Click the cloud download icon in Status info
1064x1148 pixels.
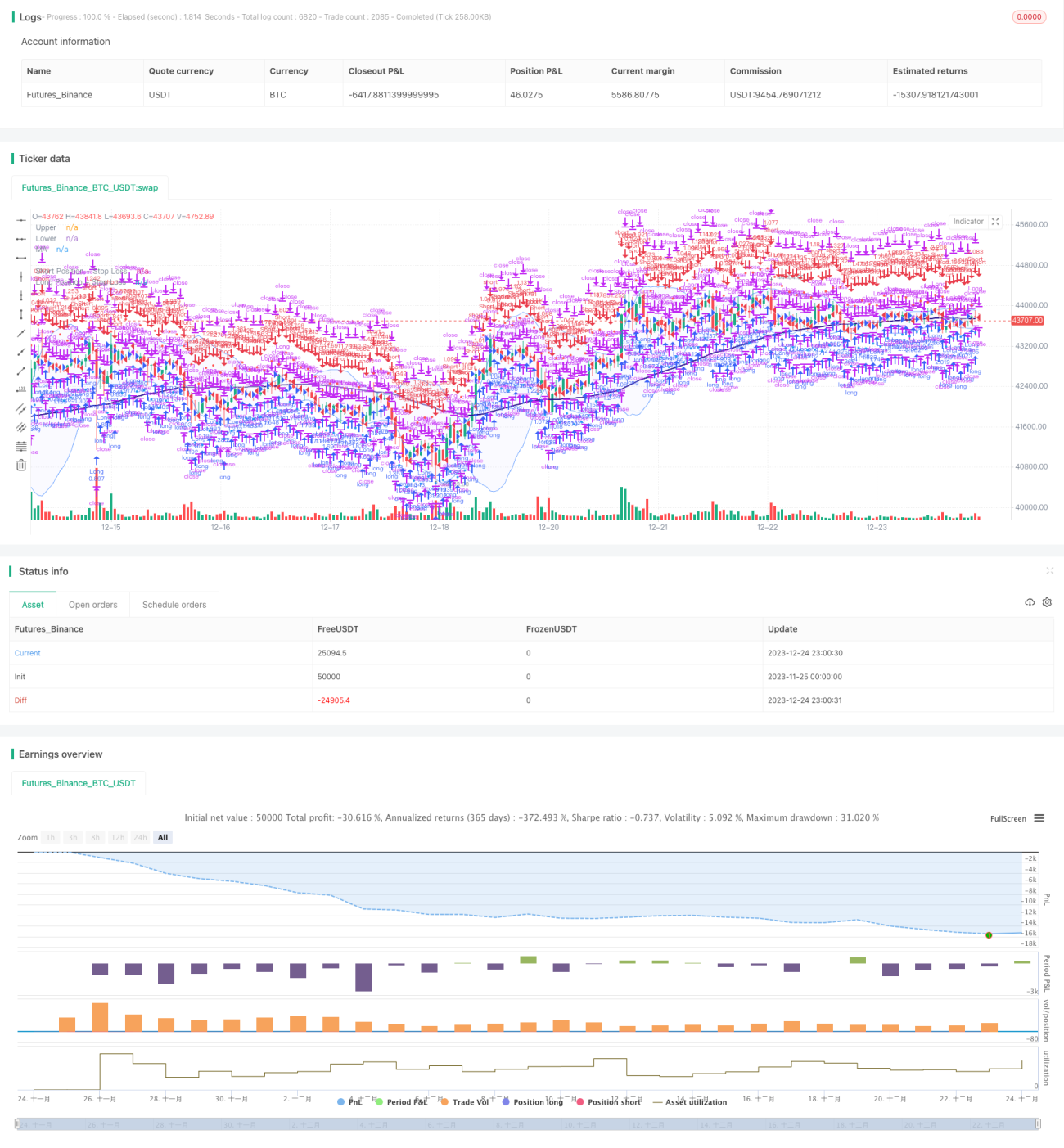point(1030,602)
